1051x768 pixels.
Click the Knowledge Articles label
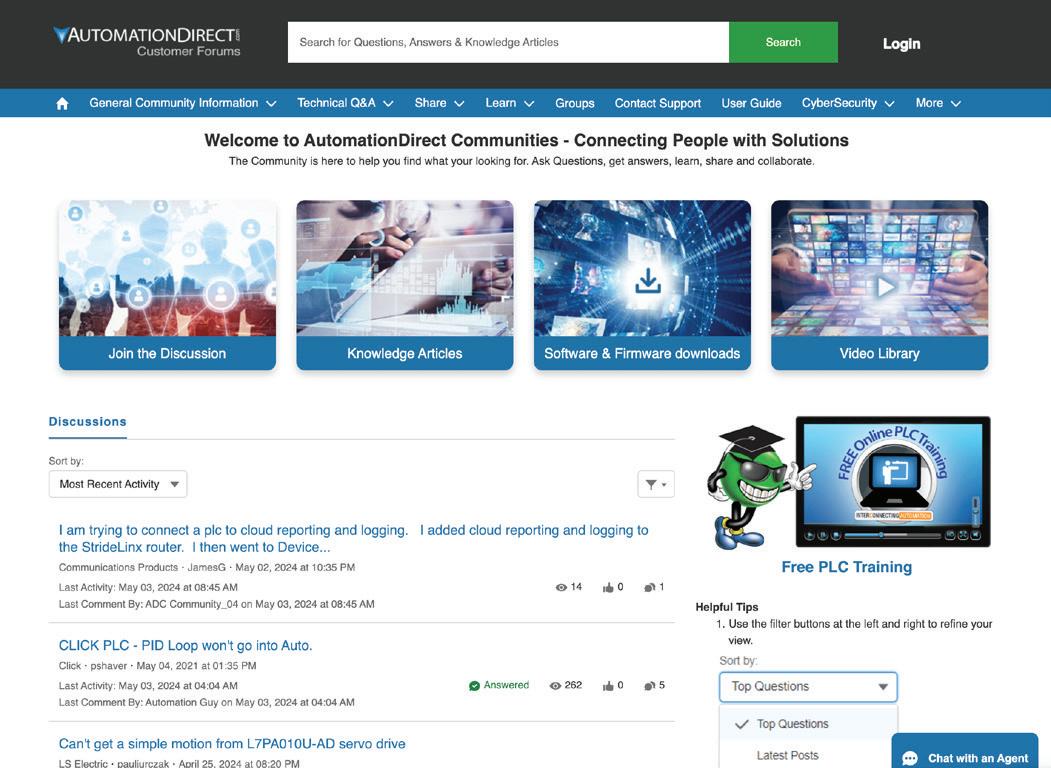pyautogui.click(x=404, y=353)
